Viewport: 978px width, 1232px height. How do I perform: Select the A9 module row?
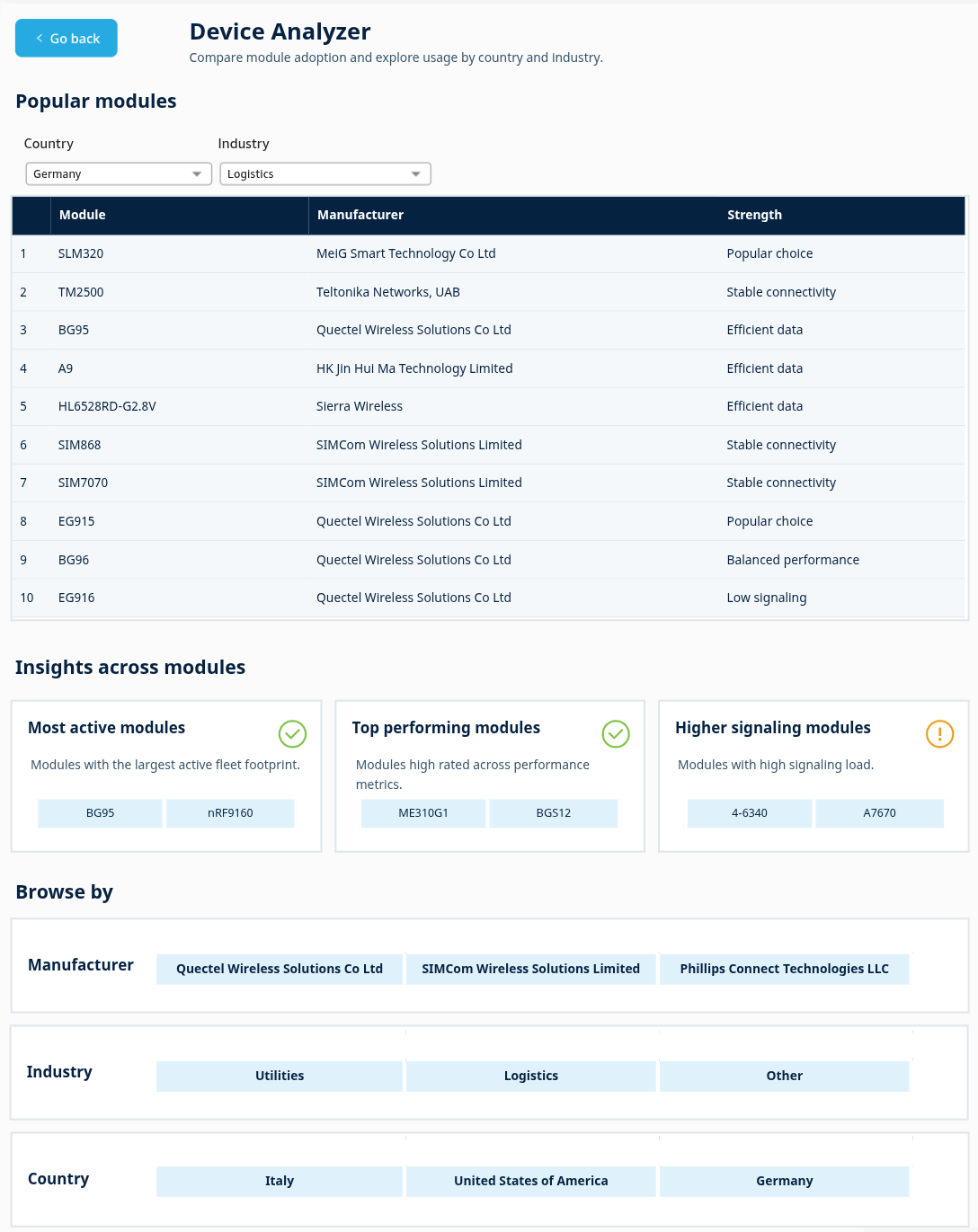(488, 368)
